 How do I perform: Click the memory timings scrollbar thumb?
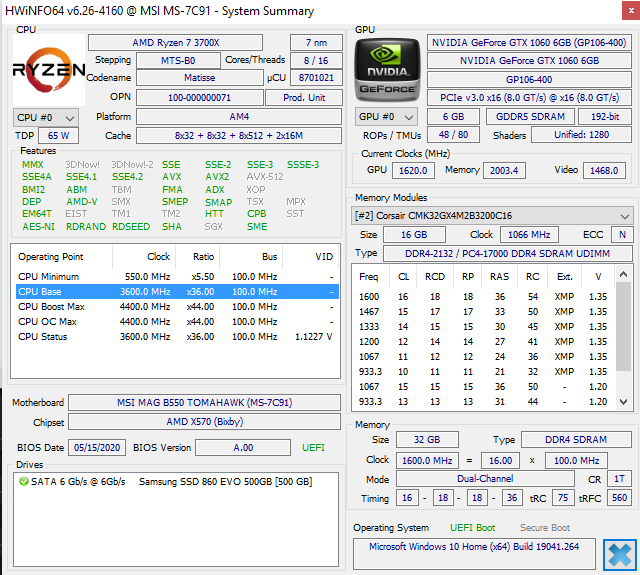tap(623, 326)
